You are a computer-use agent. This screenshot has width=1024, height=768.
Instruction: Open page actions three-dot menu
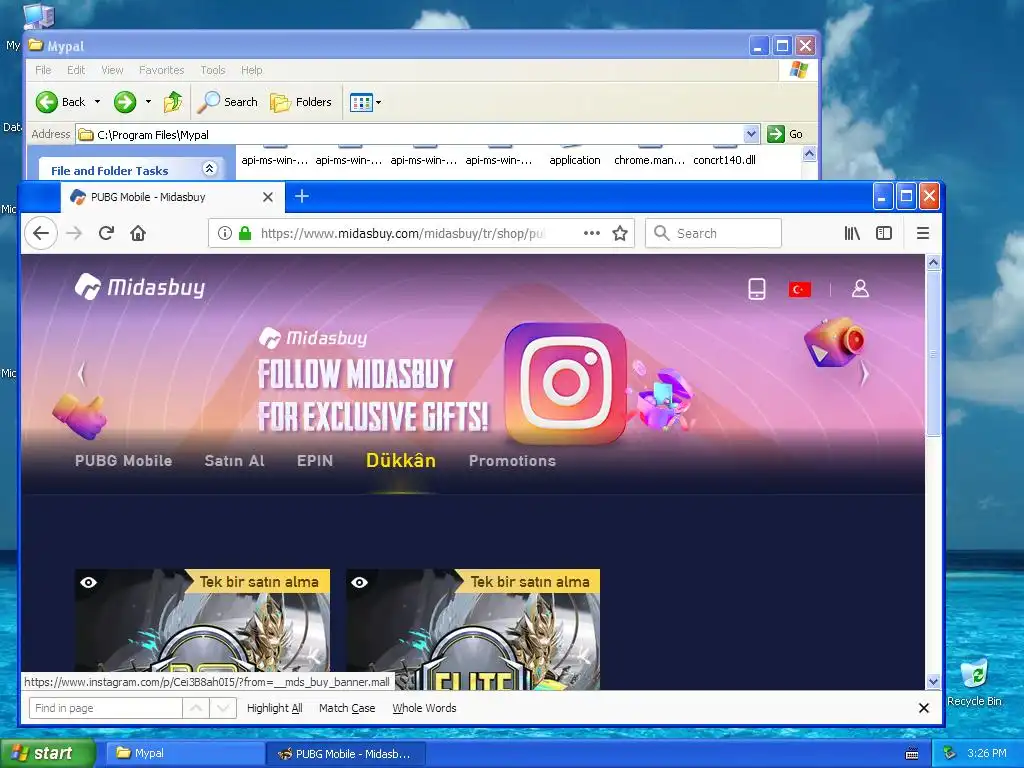click(x=592, y=233)
